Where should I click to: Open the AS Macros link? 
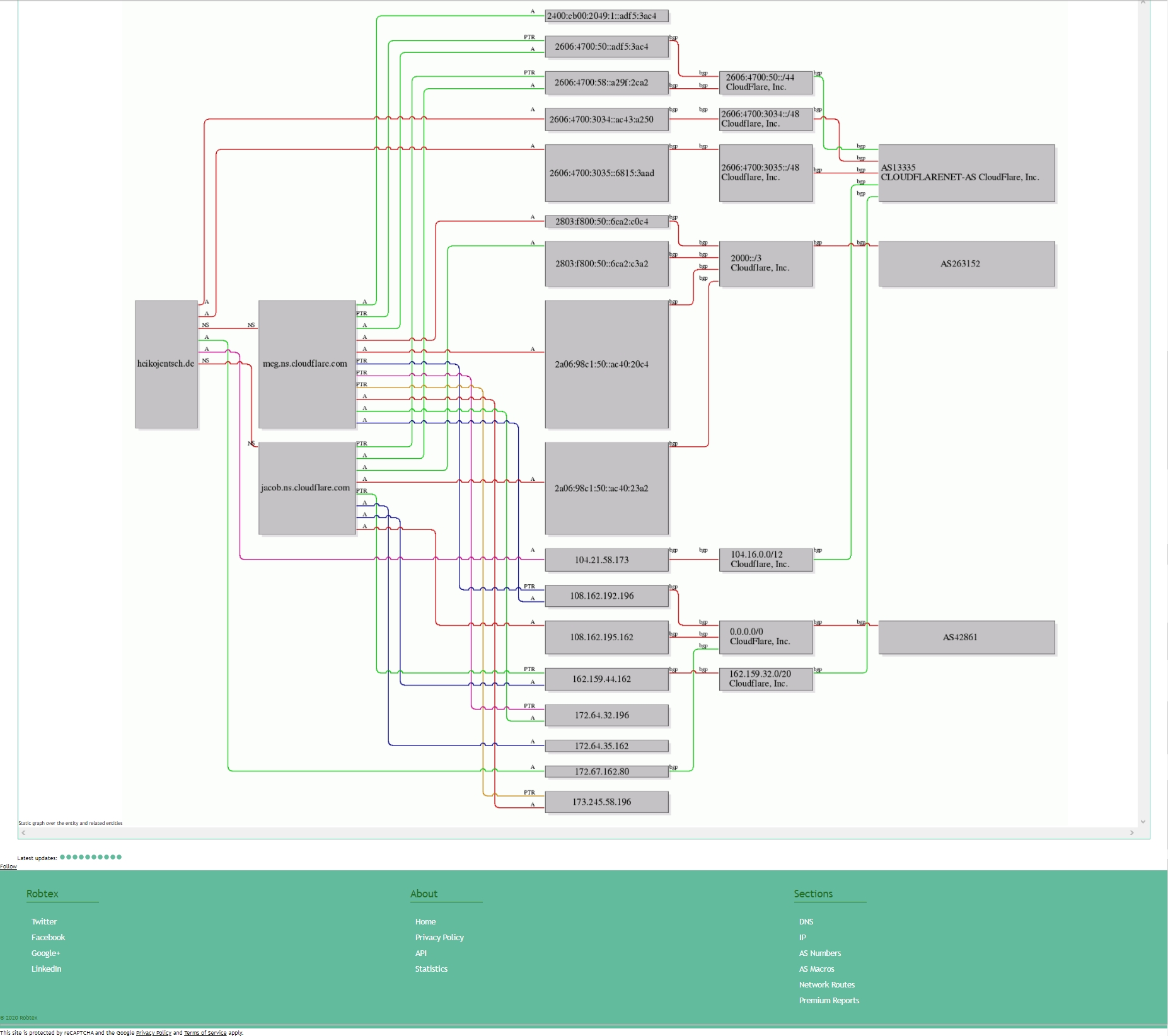pyautogui.click(x=817, y=969)
